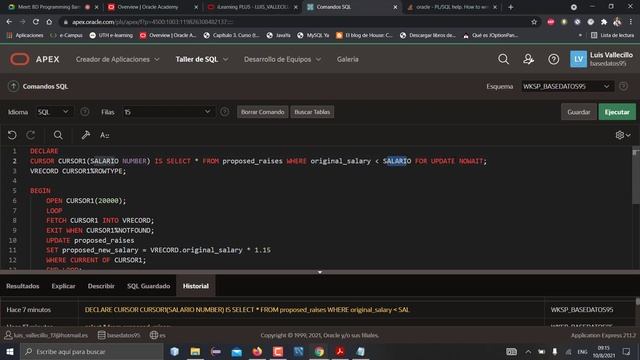Click code editor vertical scrollbar
Screen dimensions: 640x360
click(x=636, y=176)
